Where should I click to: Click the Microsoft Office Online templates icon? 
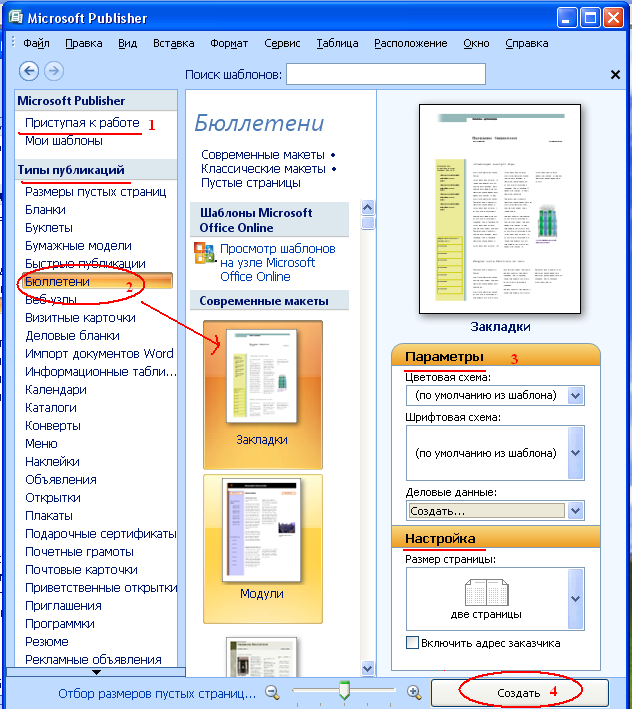pos(204,253)
